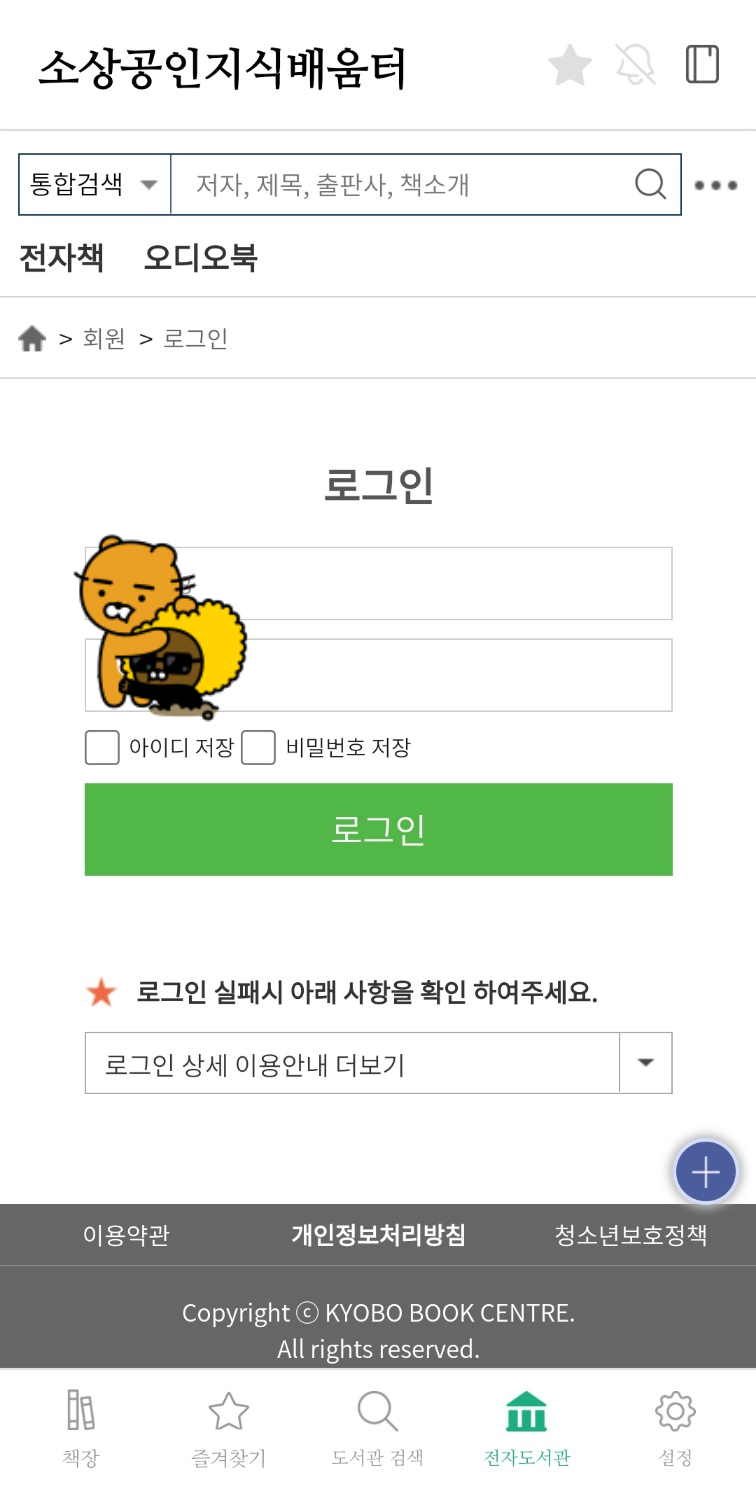Screen dimensions: 756x1493
Task: Click the muted notification bell icon
Action: coord(637,64)
